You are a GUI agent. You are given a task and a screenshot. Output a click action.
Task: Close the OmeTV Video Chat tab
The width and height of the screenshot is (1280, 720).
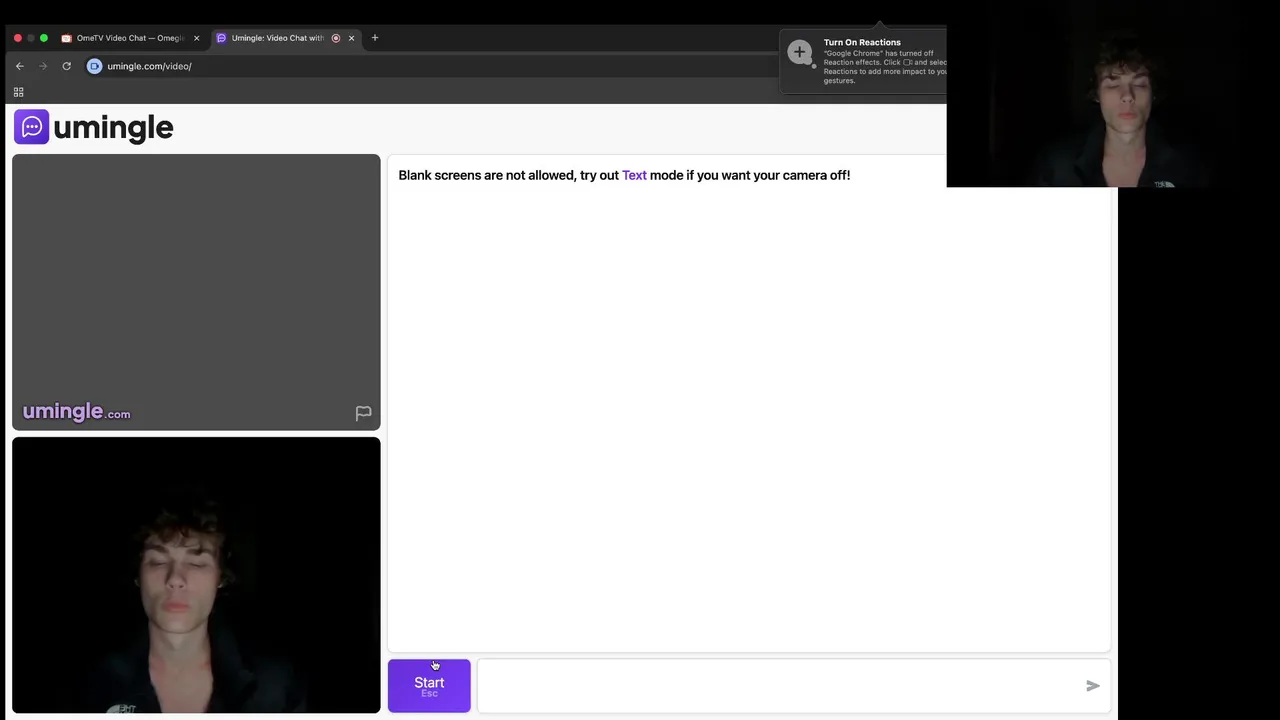click(196, 38)
